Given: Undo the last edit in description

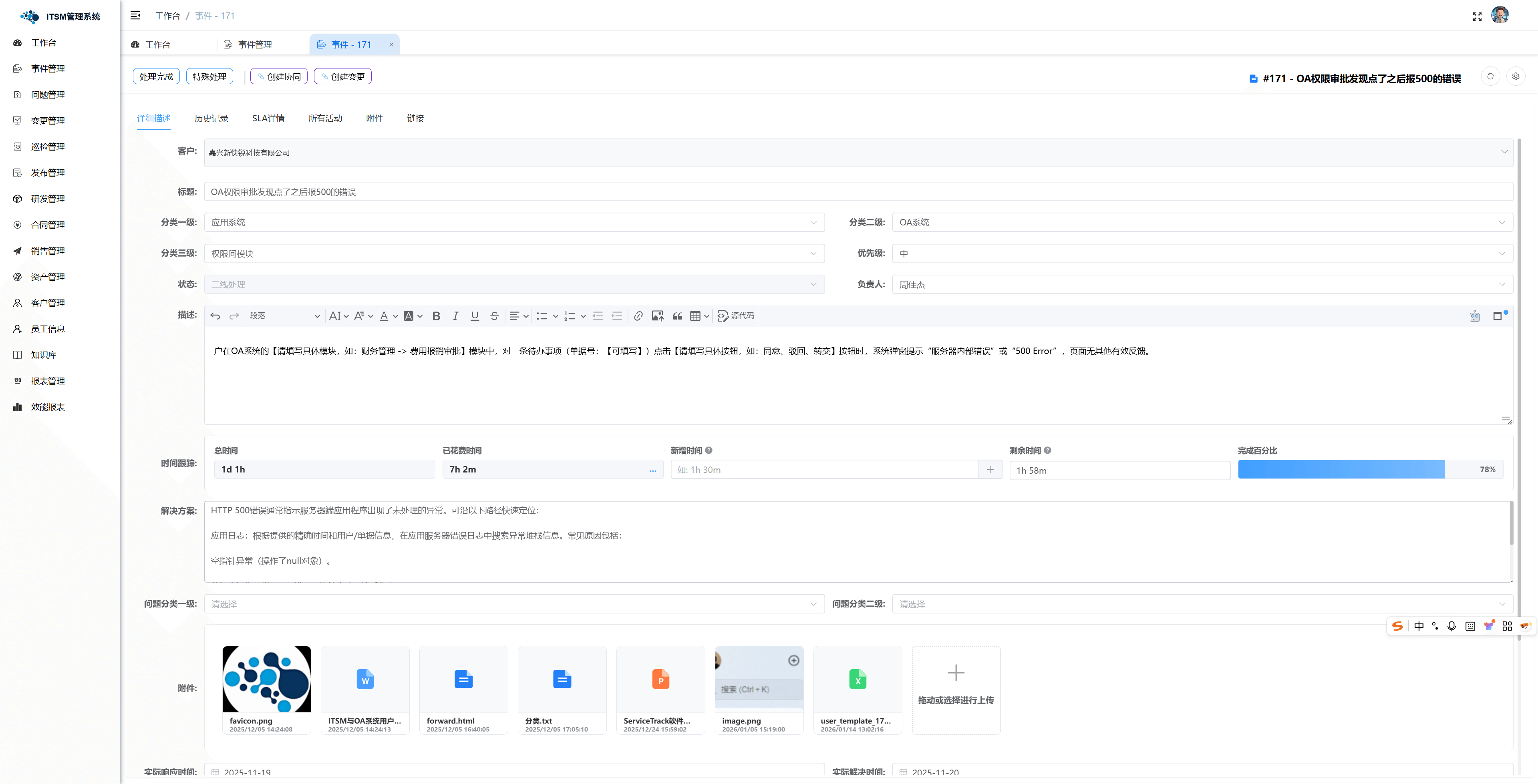Looking at the screenshot, I should coord(215,316).
